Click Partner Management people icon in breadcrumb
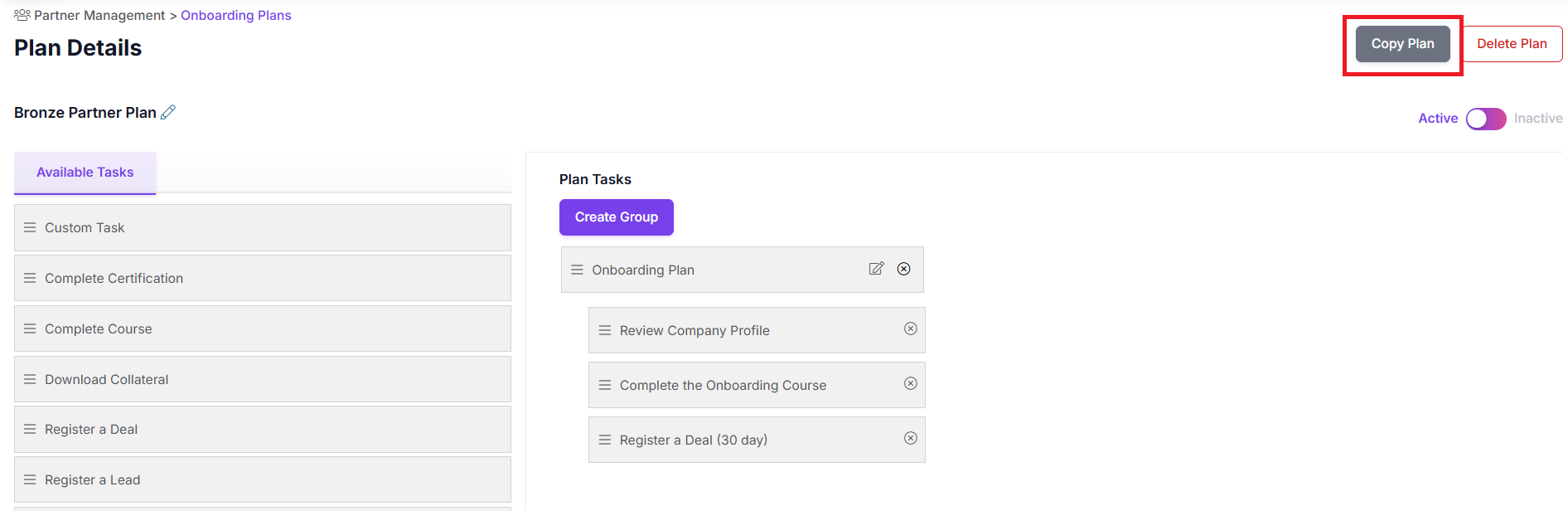The width and height of the screenshot is (1568, 511). (22, 15)
